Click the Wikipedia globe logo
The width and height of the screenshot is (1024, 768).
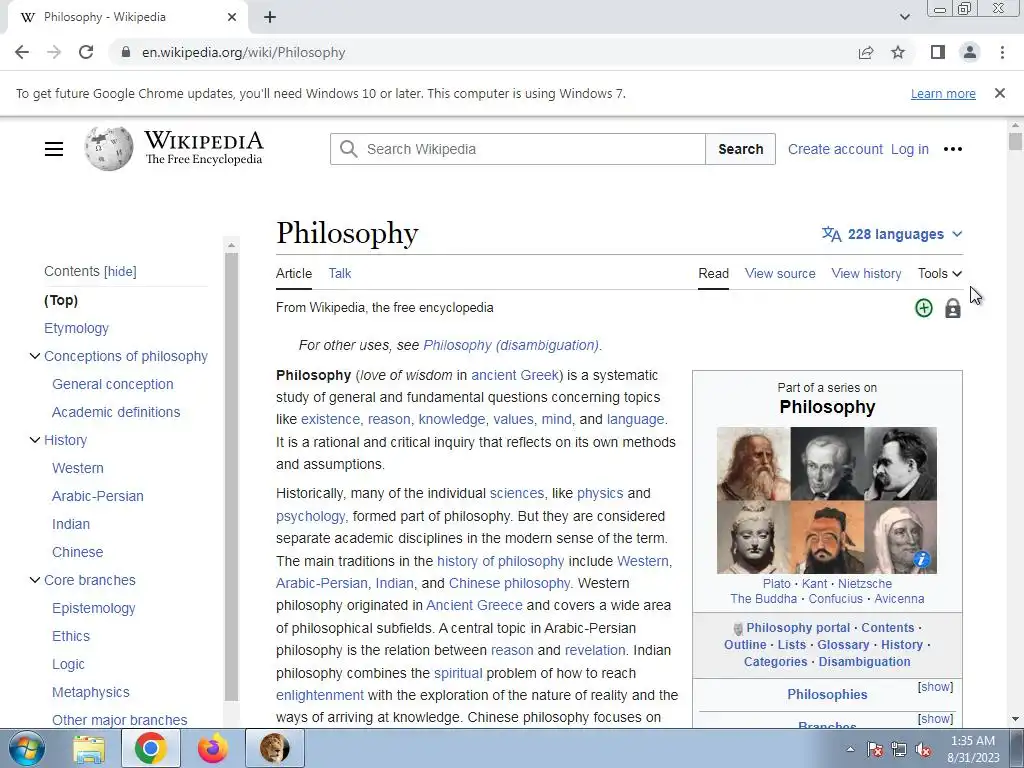tap(108, 149)
